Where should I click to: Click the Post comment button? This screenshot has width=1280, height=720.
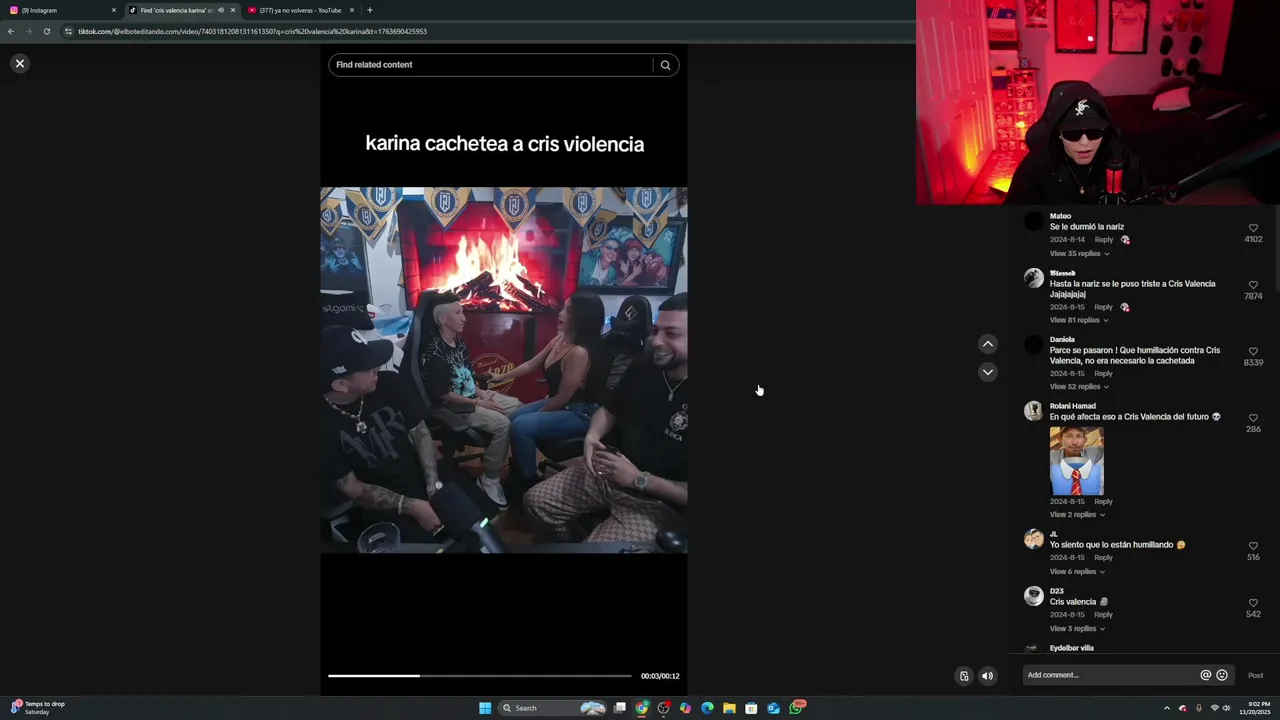coord(1255,675)
